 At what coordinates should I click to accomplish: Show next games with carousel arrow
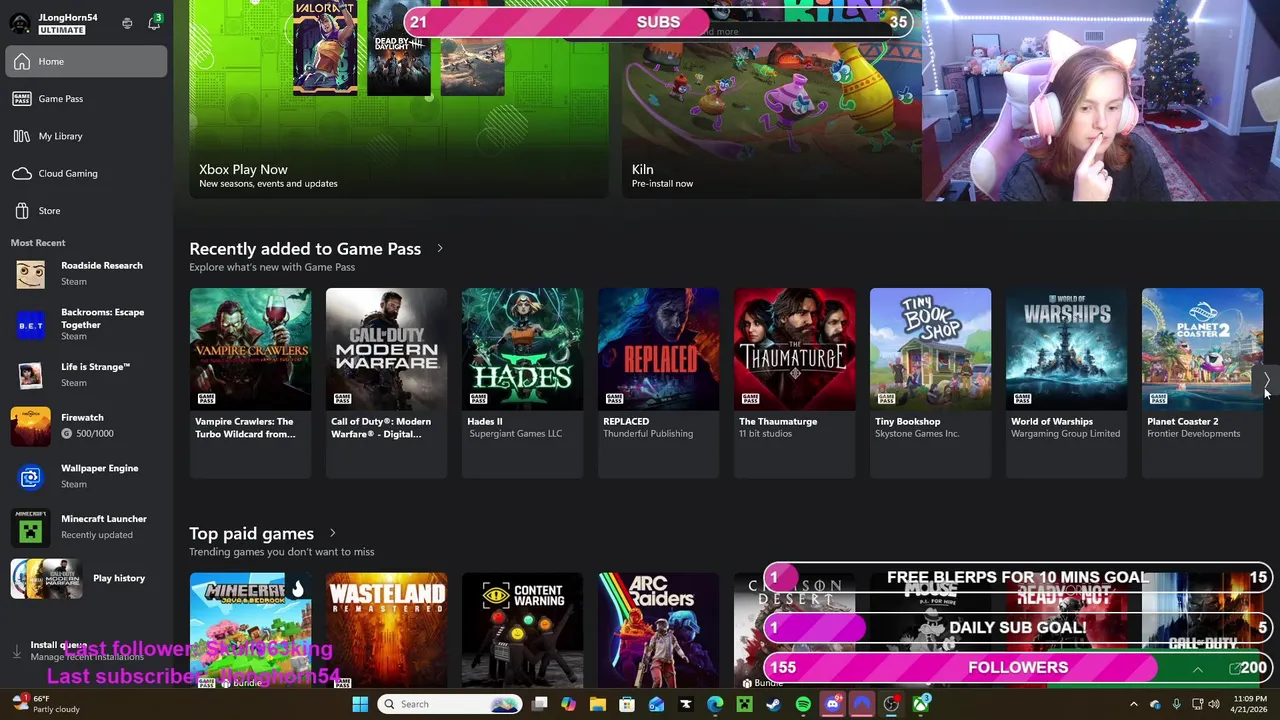pos(1267,380)
